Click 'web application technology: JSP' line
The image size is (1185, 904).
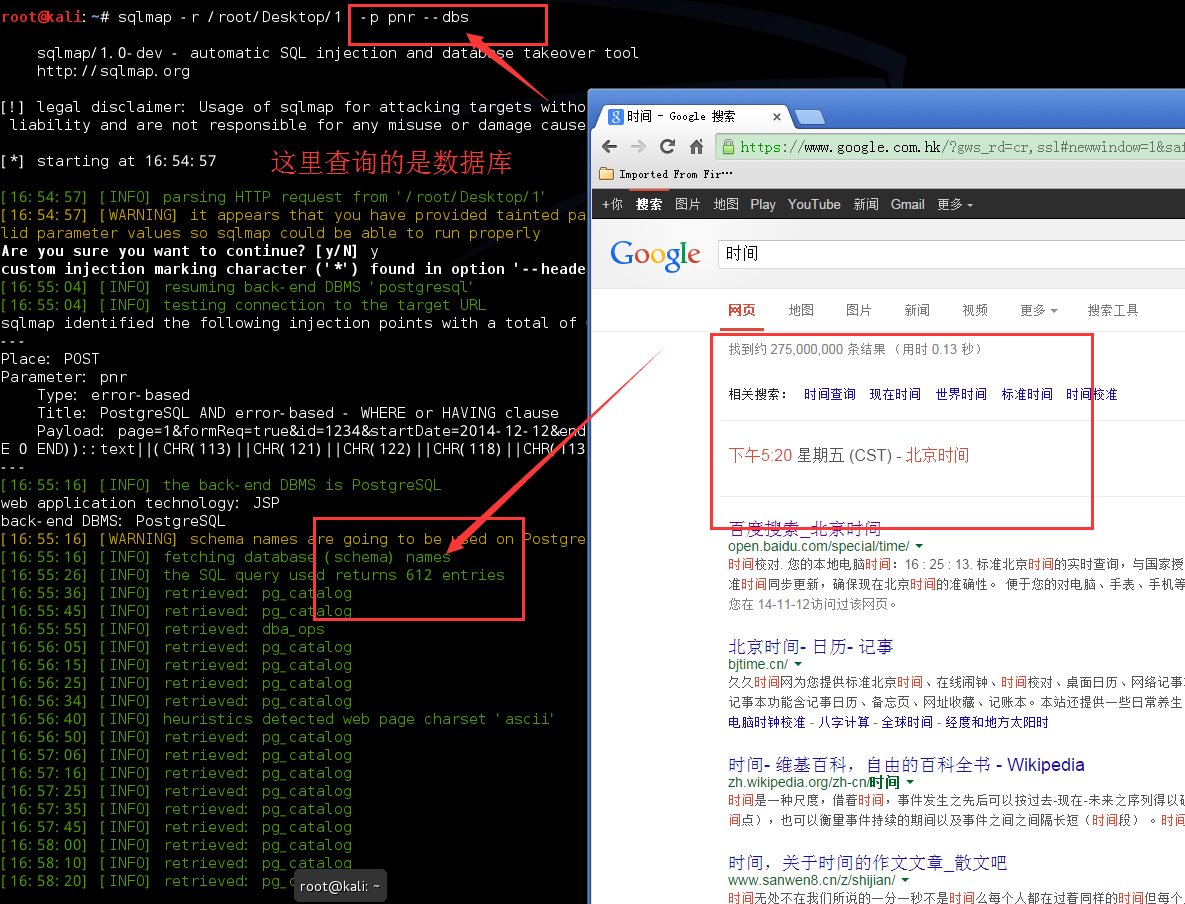(x=140, y=503)
